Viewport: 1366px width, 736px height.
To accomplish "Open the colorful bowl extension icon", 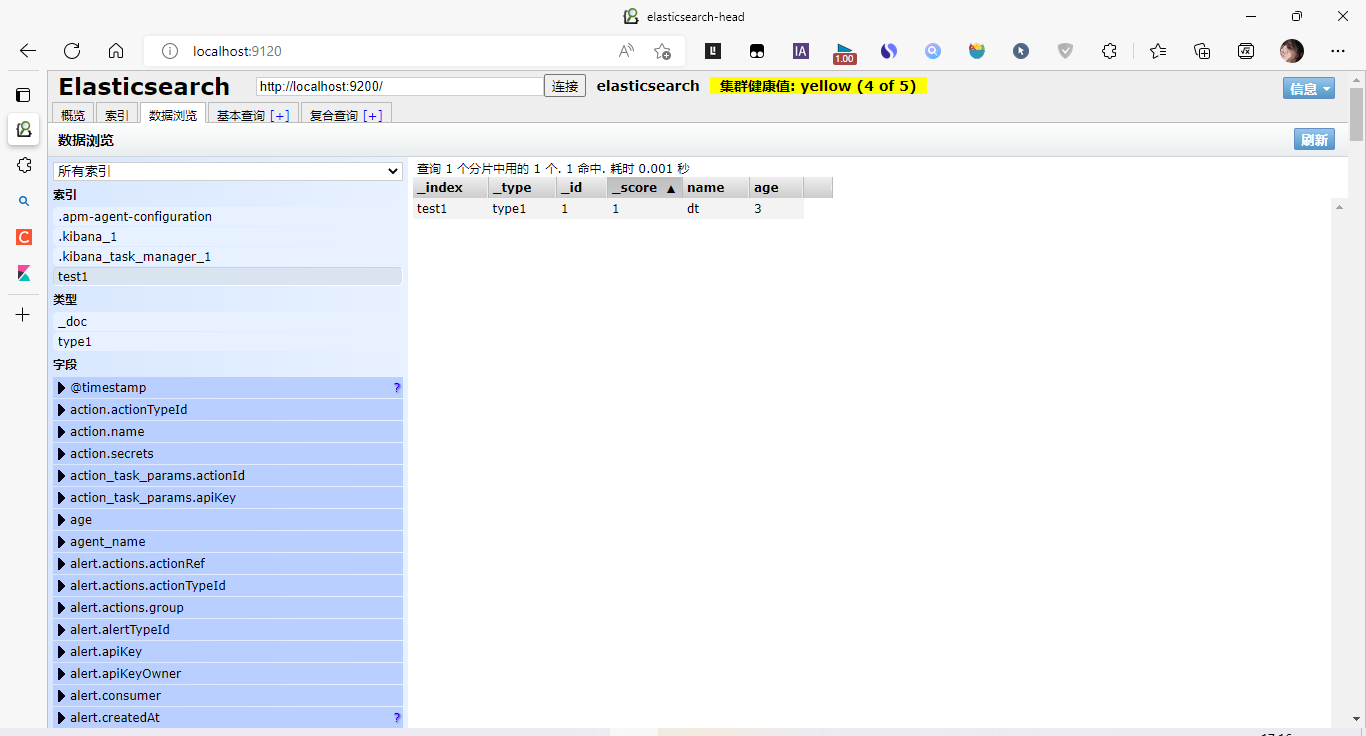I will [x=977, y=51].
